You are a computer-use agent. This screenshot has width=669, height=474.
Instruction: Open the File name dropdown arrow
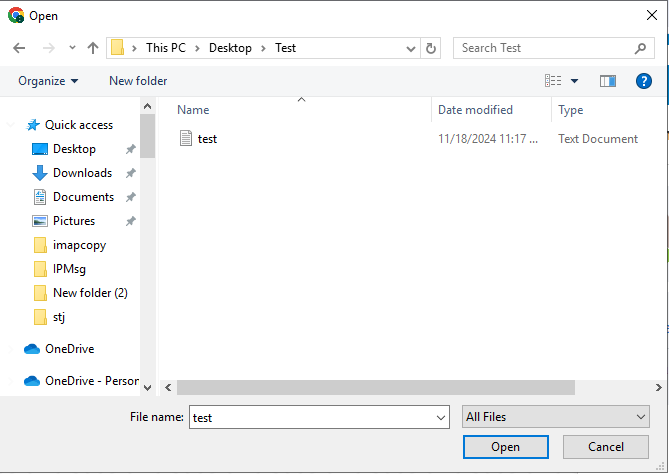[x=441, y=417]
